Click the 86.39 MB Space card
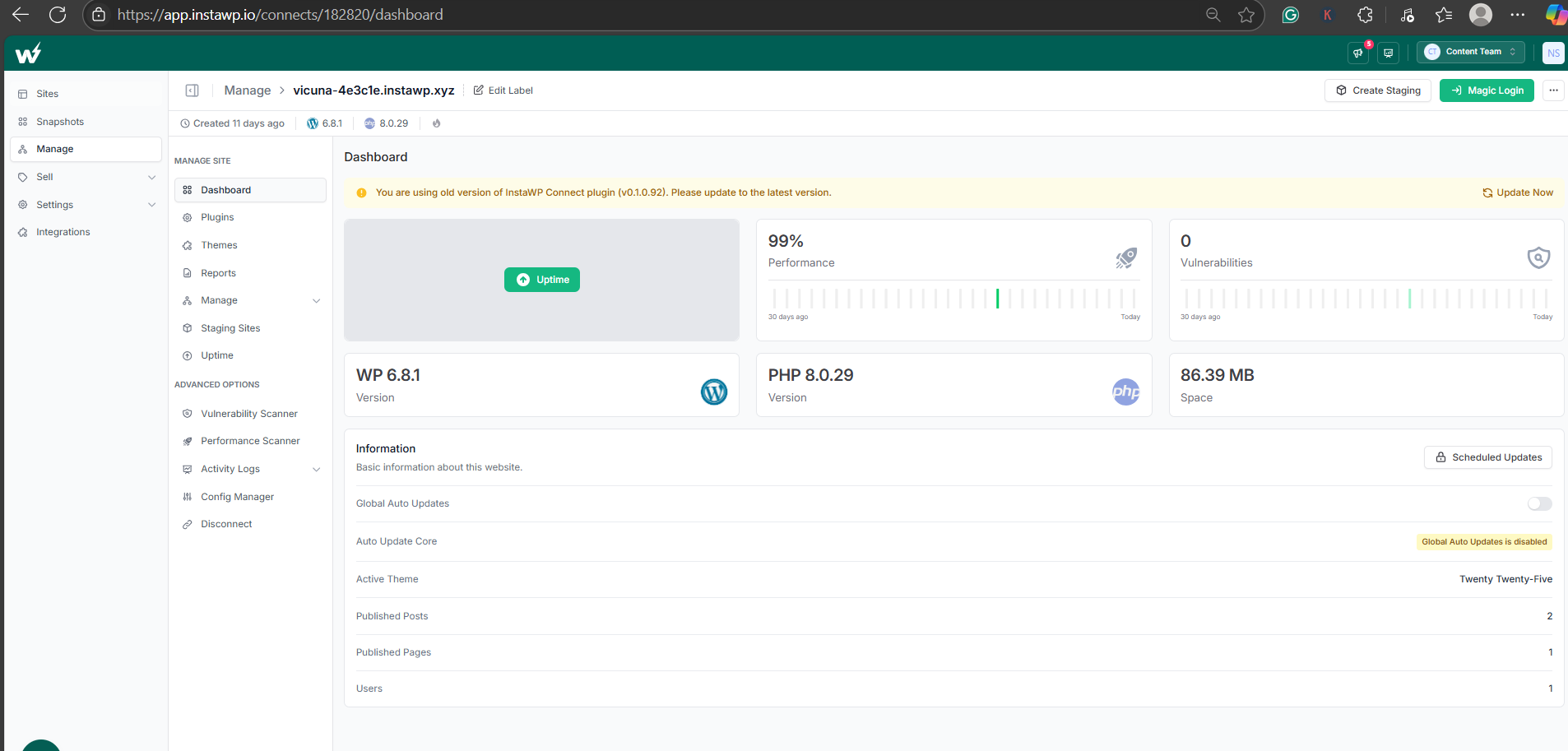Image resolution: width=1568 pixels, height=751 pixels. tap(1366, 385)
